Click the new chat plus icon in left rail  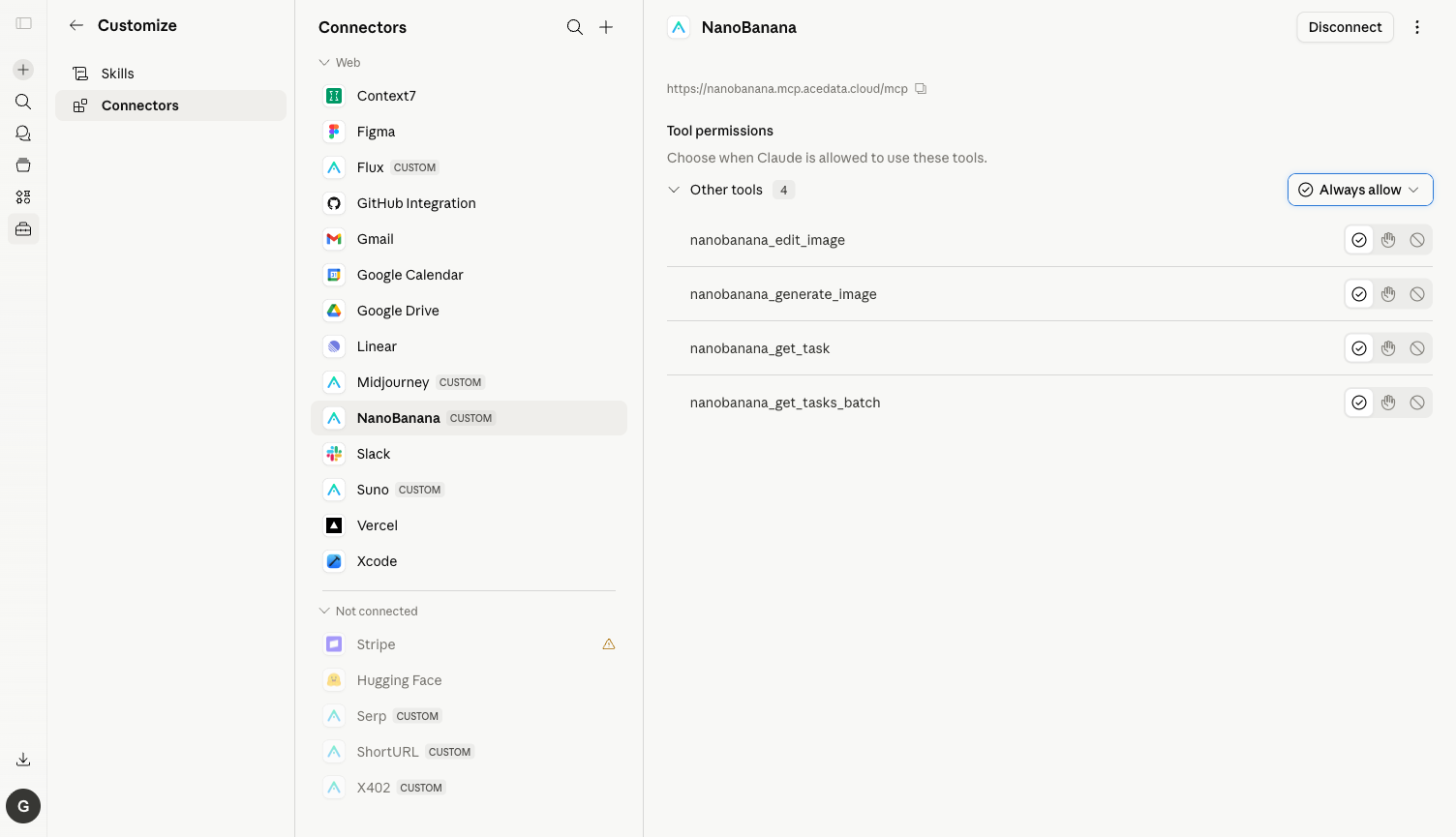click(x=23, y=70)
